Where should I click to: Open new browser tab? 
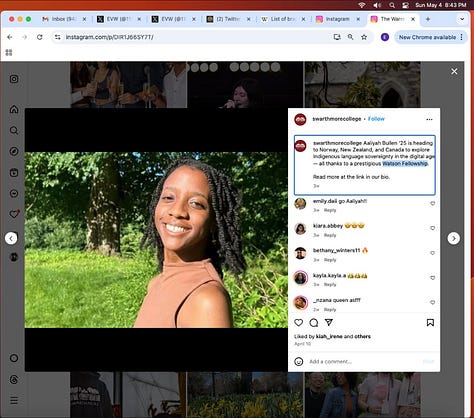[x=428, y=19]
